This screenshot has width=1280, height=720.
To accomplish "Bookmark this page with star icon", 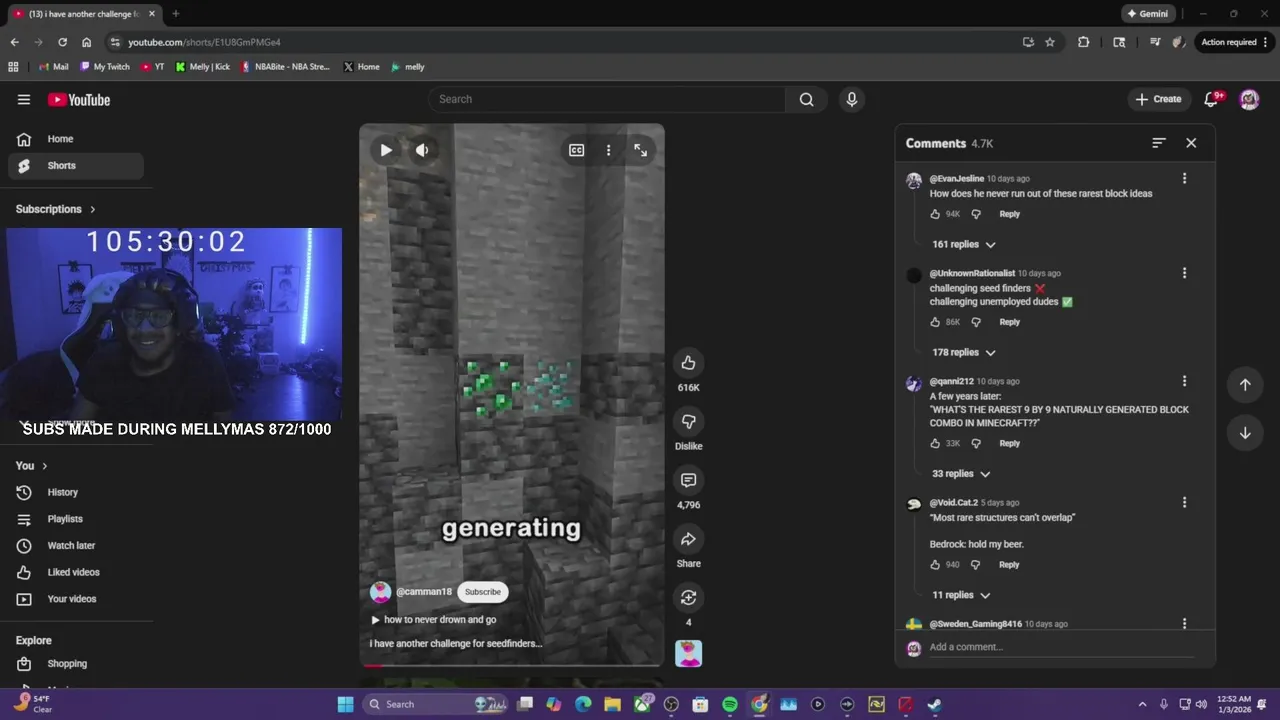I will click(1050, 42).
